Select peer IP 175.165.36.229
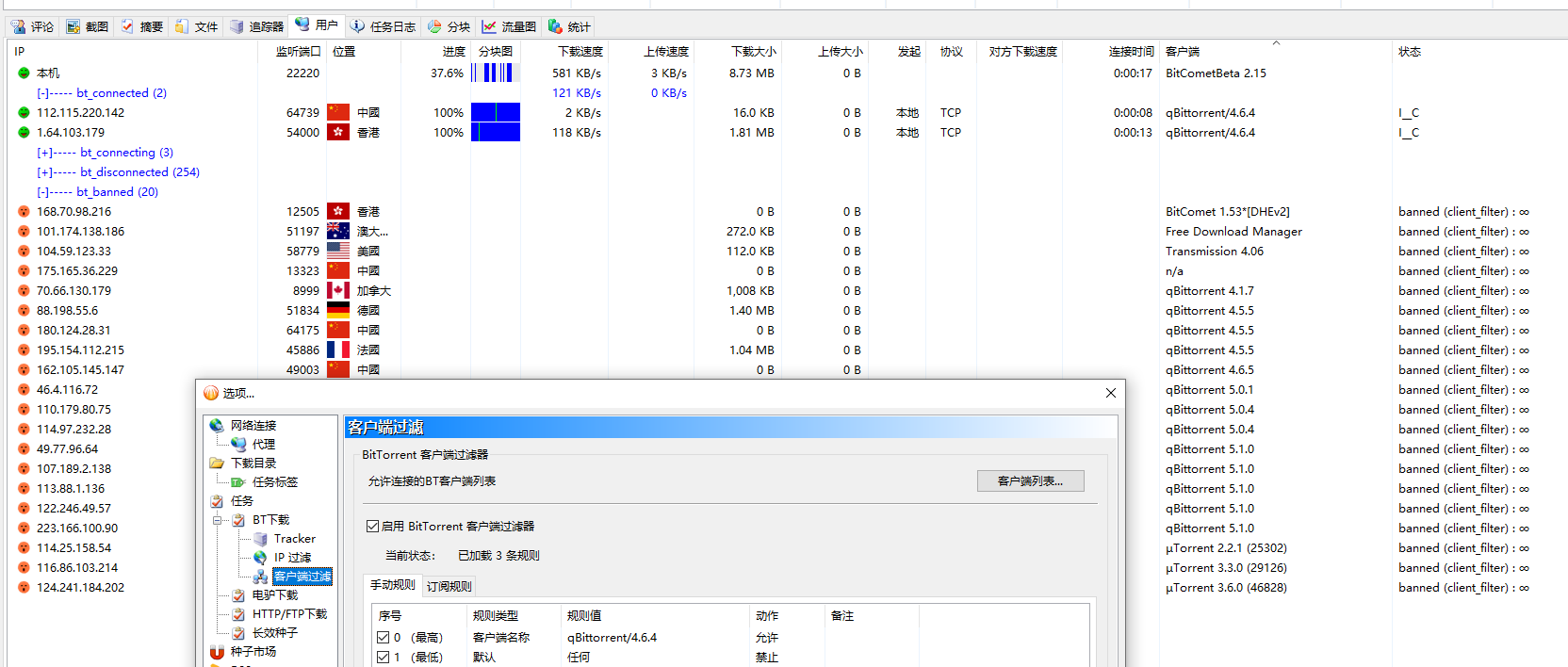The image size is (1568, 667). (77, 270)
